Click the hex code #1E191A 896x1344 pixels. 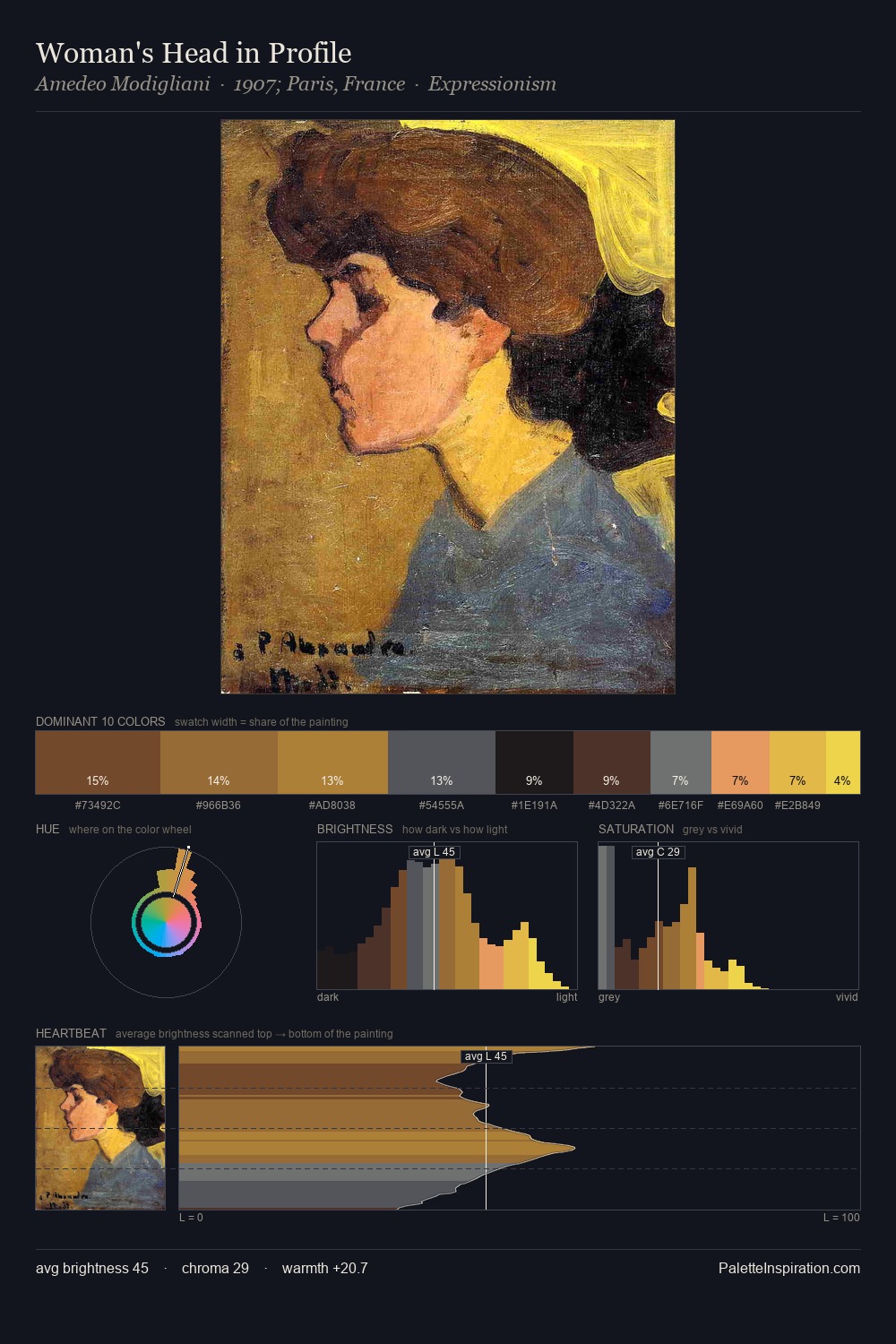click(x=534, y=806)
